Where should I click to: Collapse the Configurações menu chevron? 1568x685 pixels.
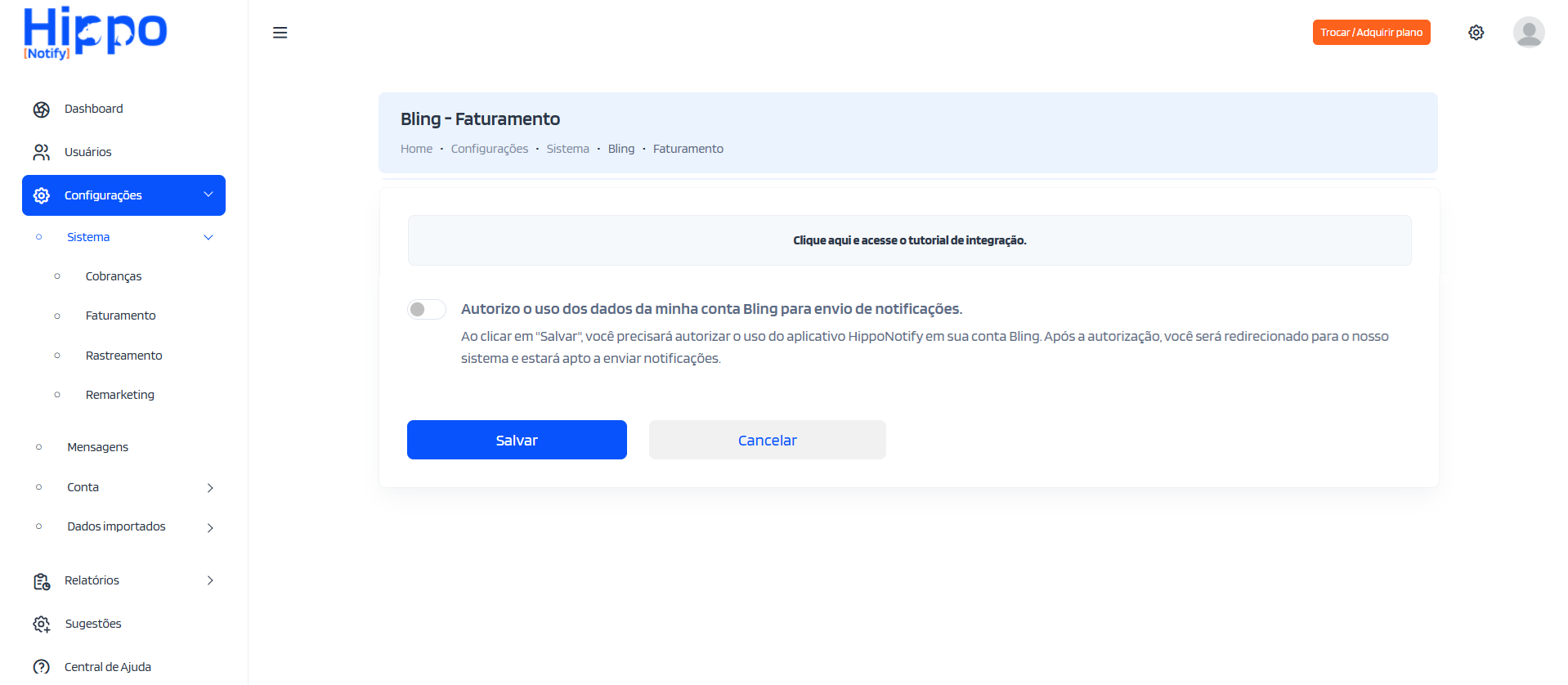point(208,195)
